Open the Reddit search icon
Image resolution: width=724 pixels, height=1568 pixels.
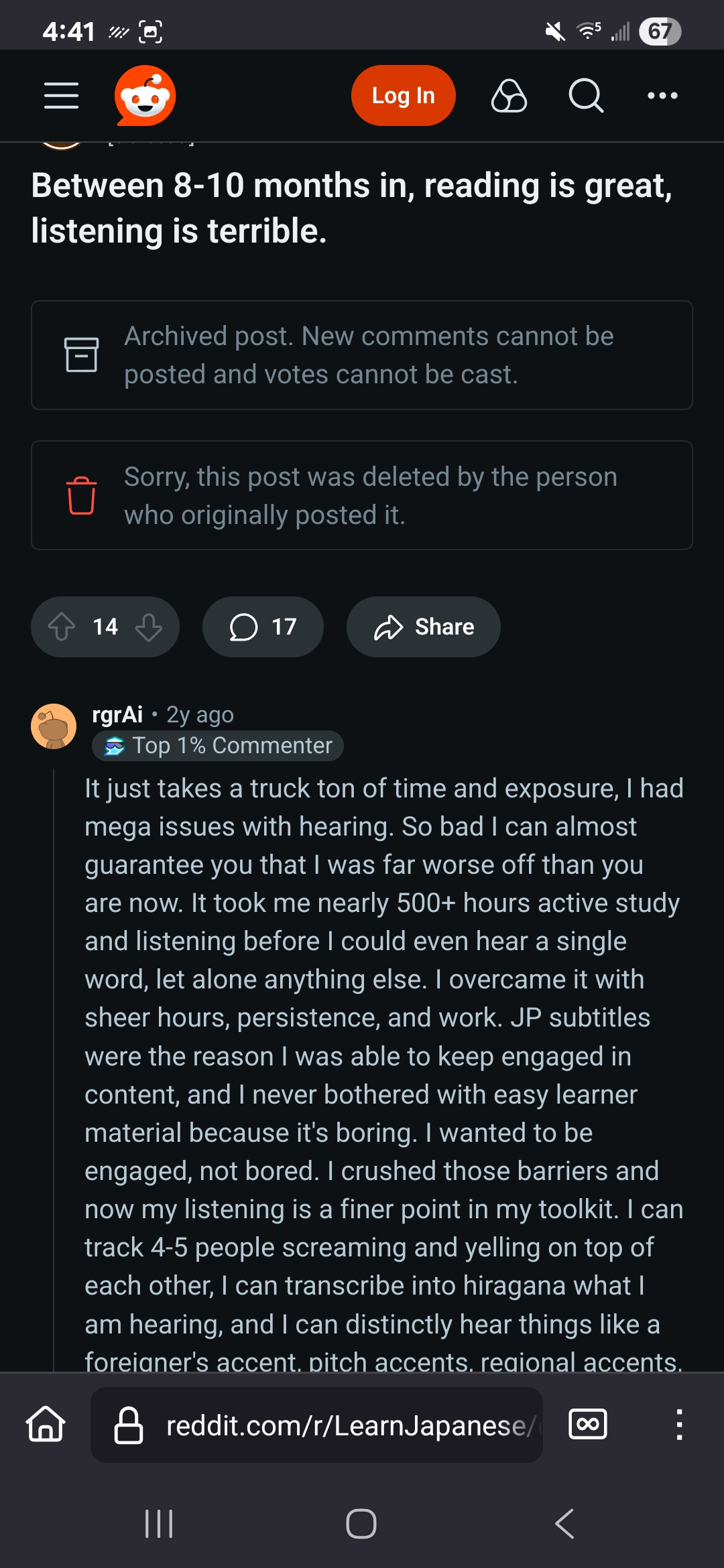pos(586,96)
